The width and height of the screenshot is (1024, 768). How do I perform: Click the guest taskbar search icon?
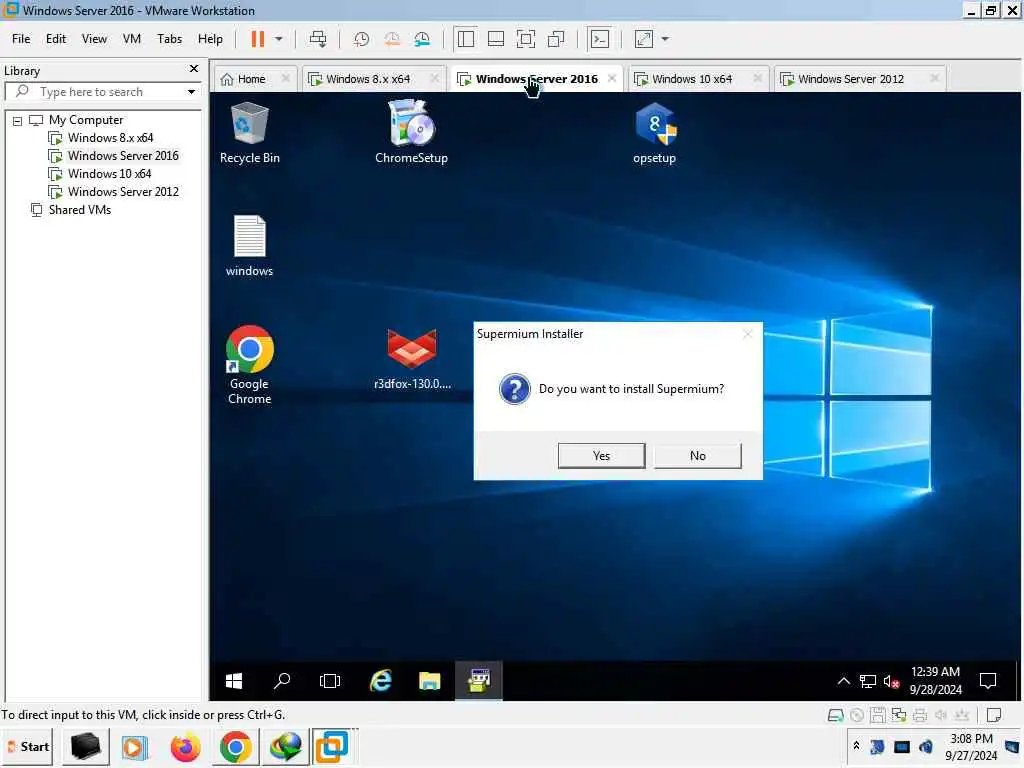tap(282, 681)
